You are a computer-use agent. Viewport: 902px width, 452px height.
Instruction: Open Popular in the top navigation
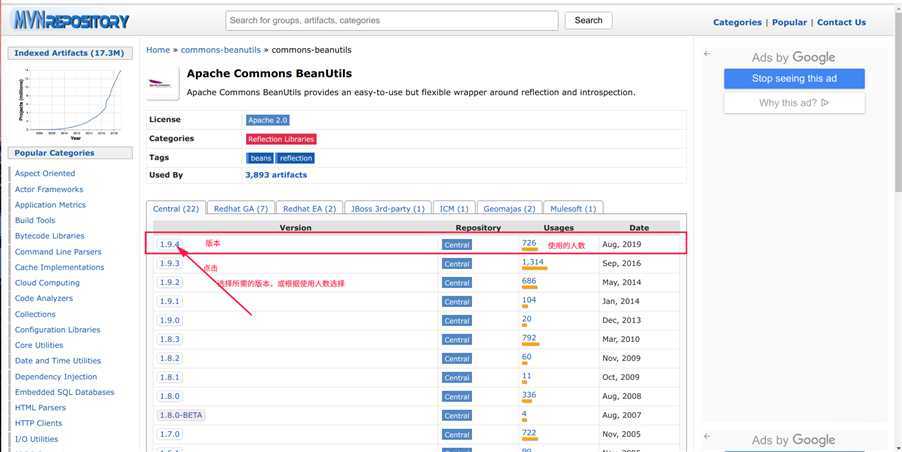point(789,22)
